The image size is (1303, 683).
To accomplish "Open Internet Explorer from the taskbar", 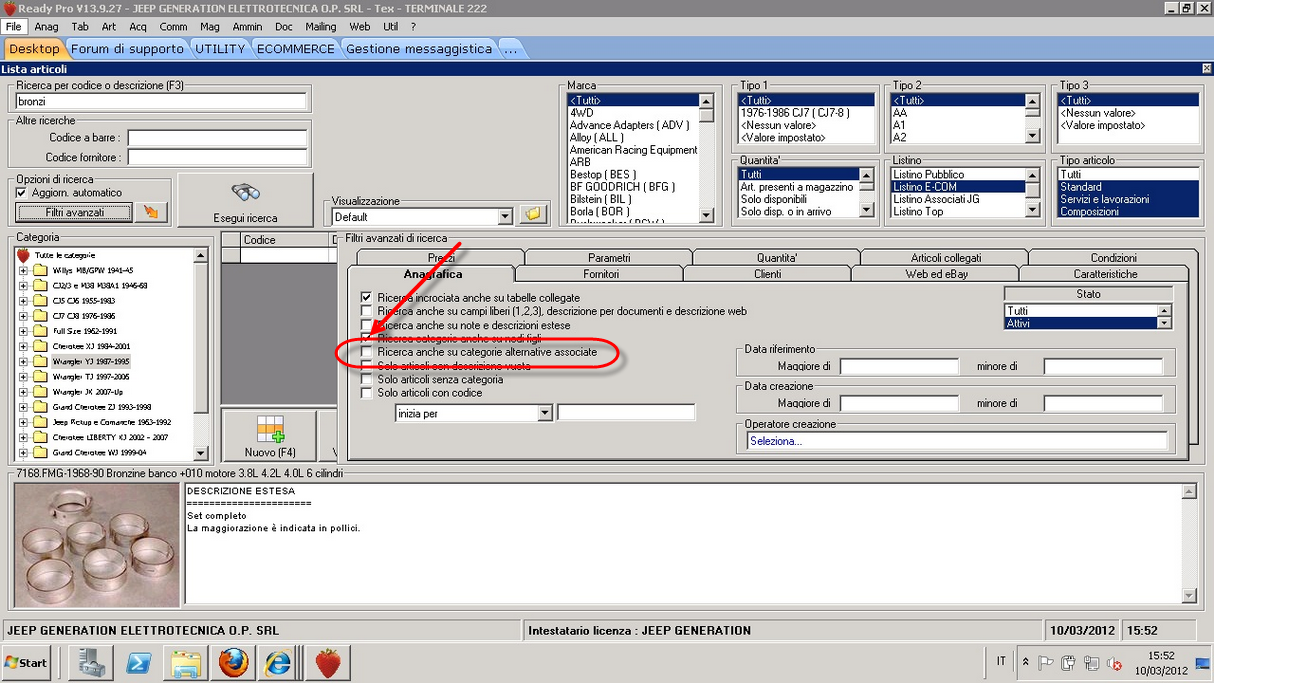I will pyautogui.click(x=278, y=662).
